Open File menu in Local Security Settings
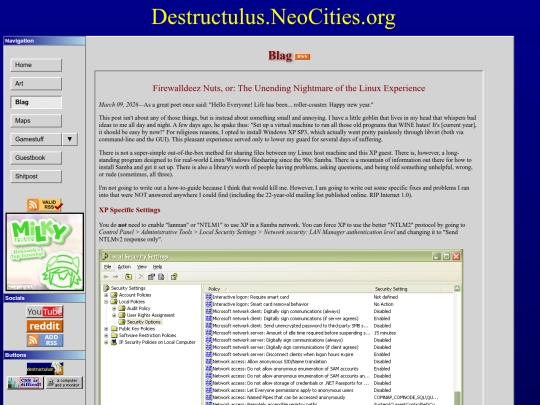Viewport: 540px width, 405px height. pos(108,267)
